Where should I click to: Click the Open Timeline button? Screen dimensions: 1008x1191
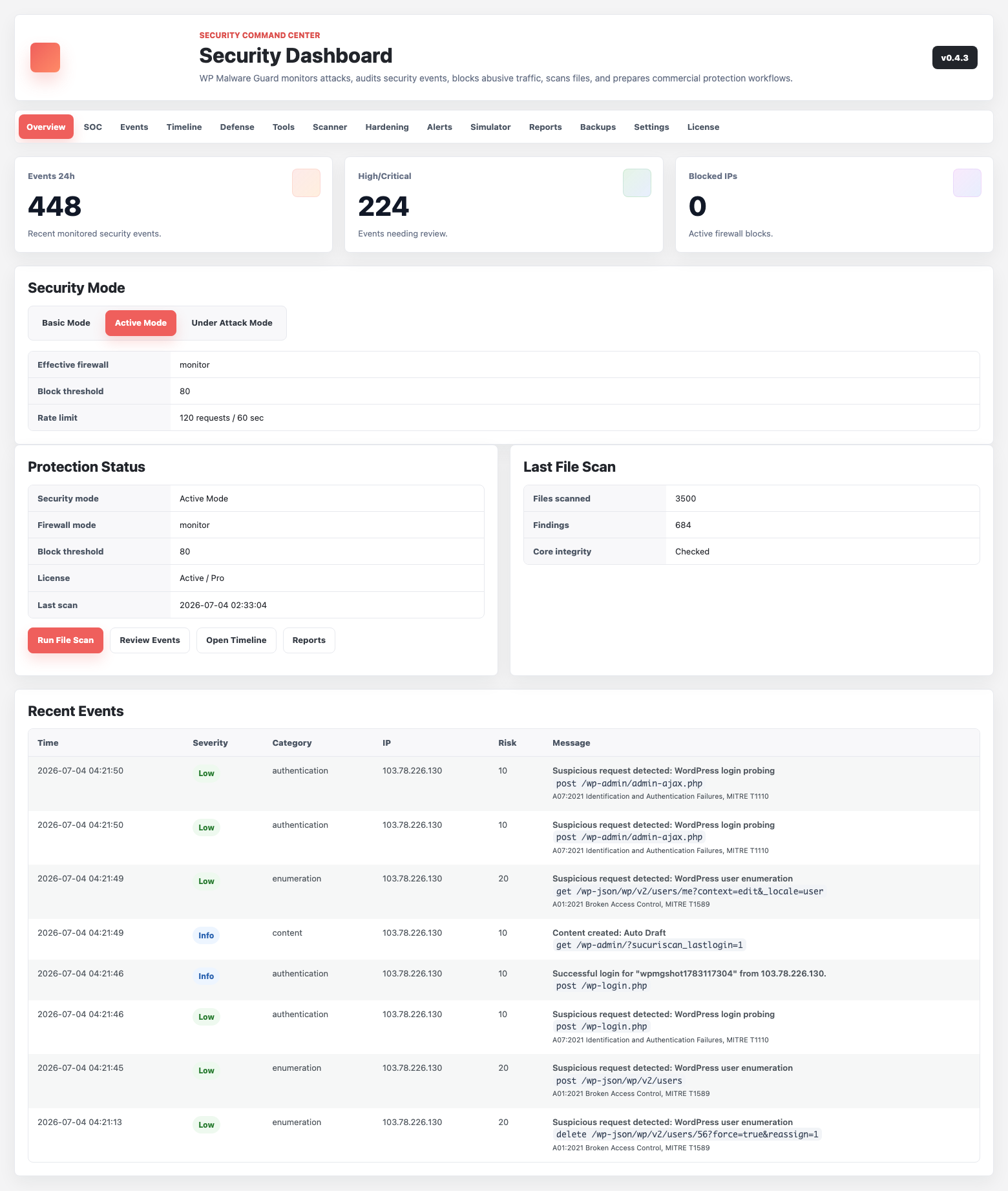236,640
